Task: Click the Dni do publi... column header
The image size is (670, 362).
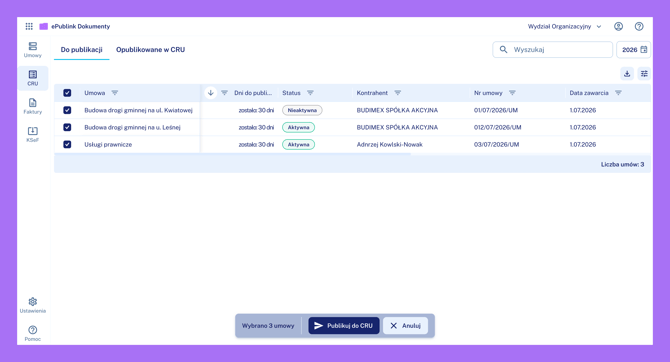Action: pyautogui.click(x=253, y=93)
